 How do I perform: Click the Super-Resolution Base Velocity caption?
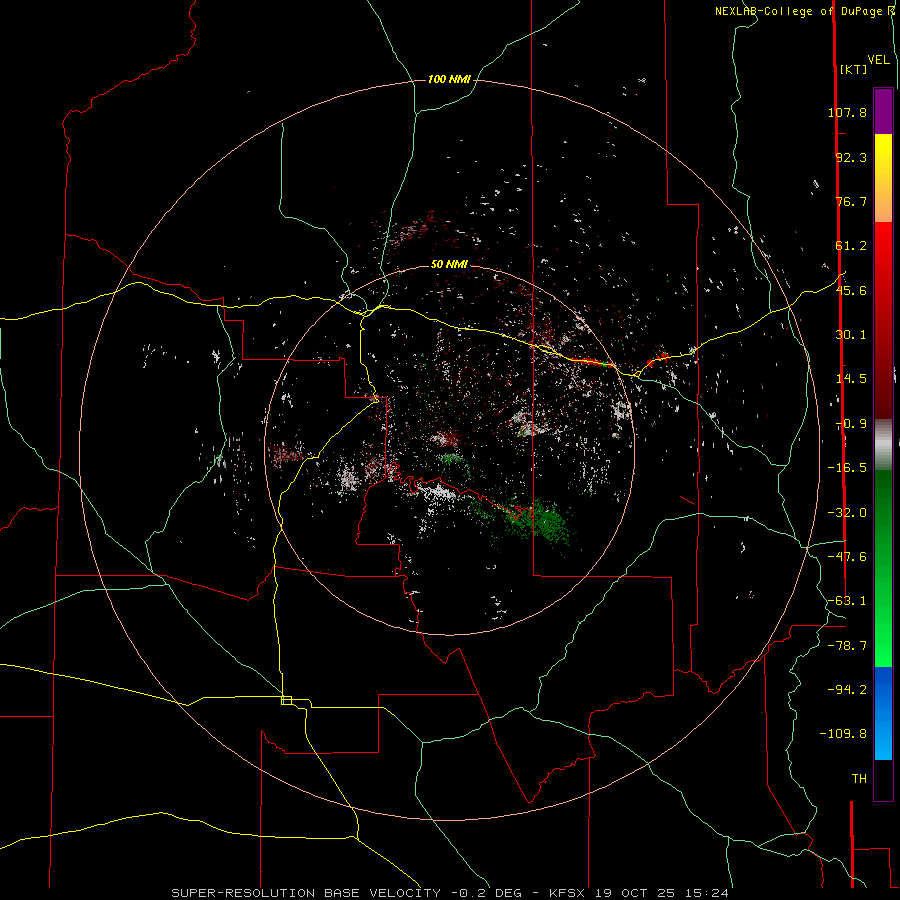[450, 893]
